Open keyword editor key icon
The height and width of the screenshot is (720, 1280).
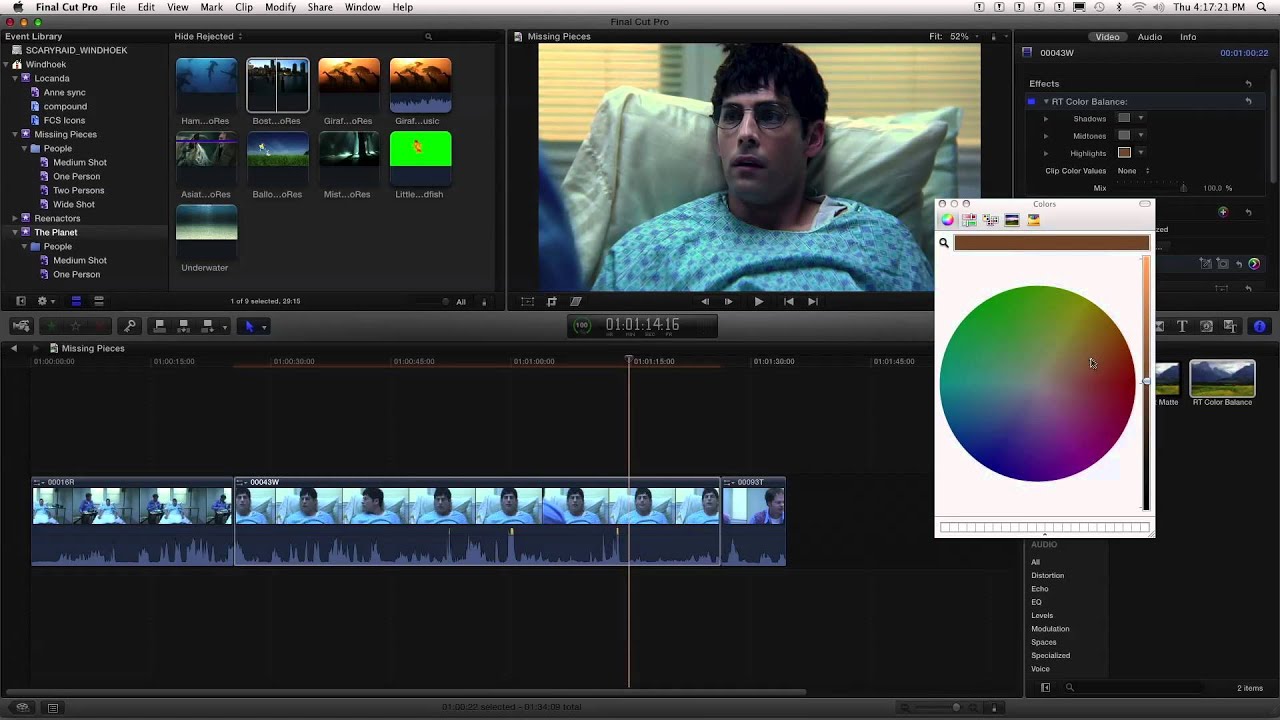(129, 326)
